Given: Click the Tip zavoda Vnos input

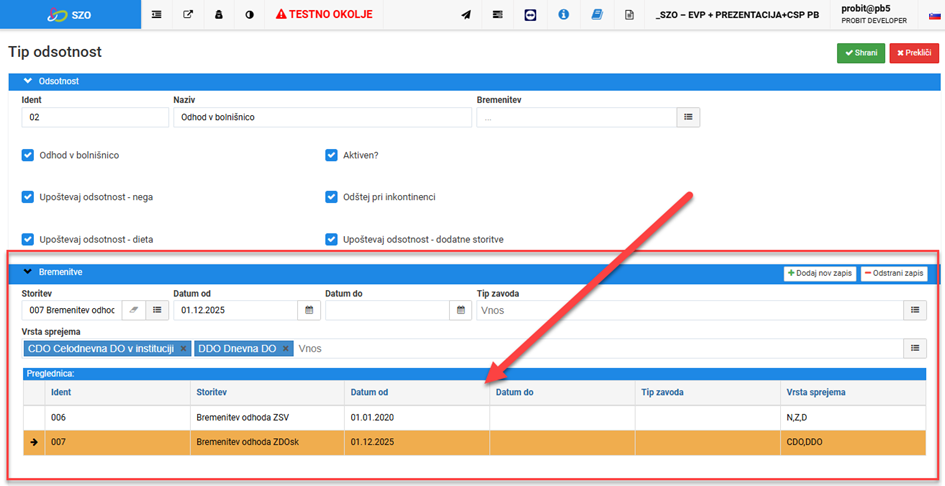Looking at the screenshot, I should tap(689, 310).
